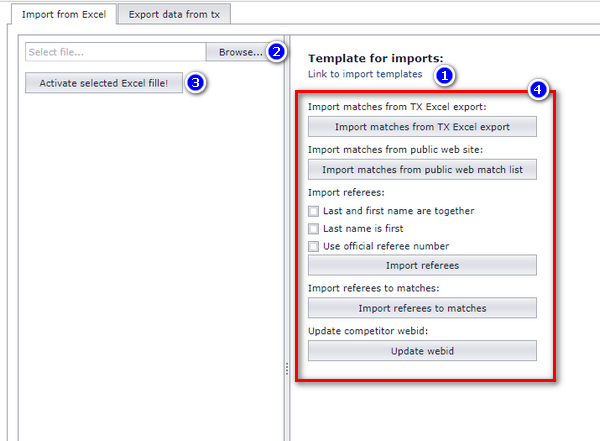Switch to the Import from Excel tab
The height and width of the screenshot is (441, 600).
pos(64,15)
